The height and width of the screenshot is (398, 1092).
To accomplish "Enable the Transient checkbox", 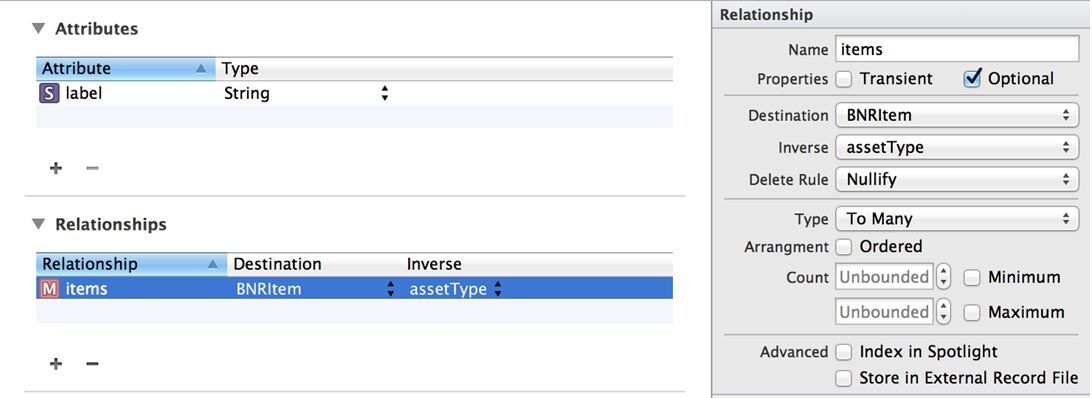I will coord(844,79).
